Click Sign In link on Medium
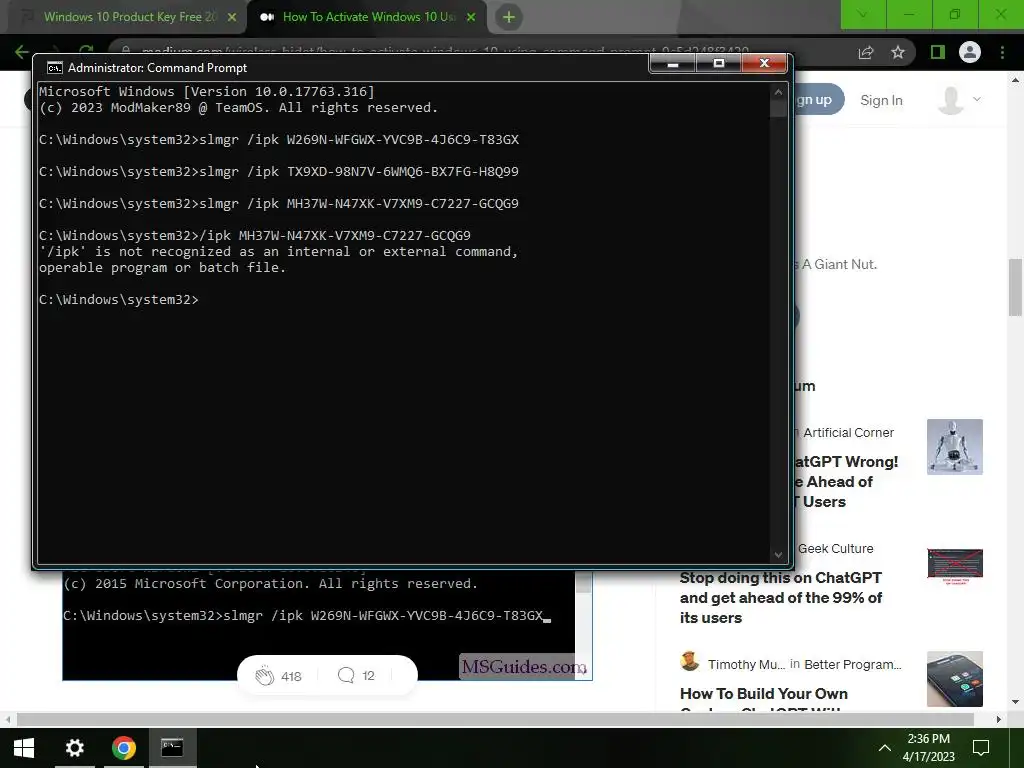 (881, 101)
